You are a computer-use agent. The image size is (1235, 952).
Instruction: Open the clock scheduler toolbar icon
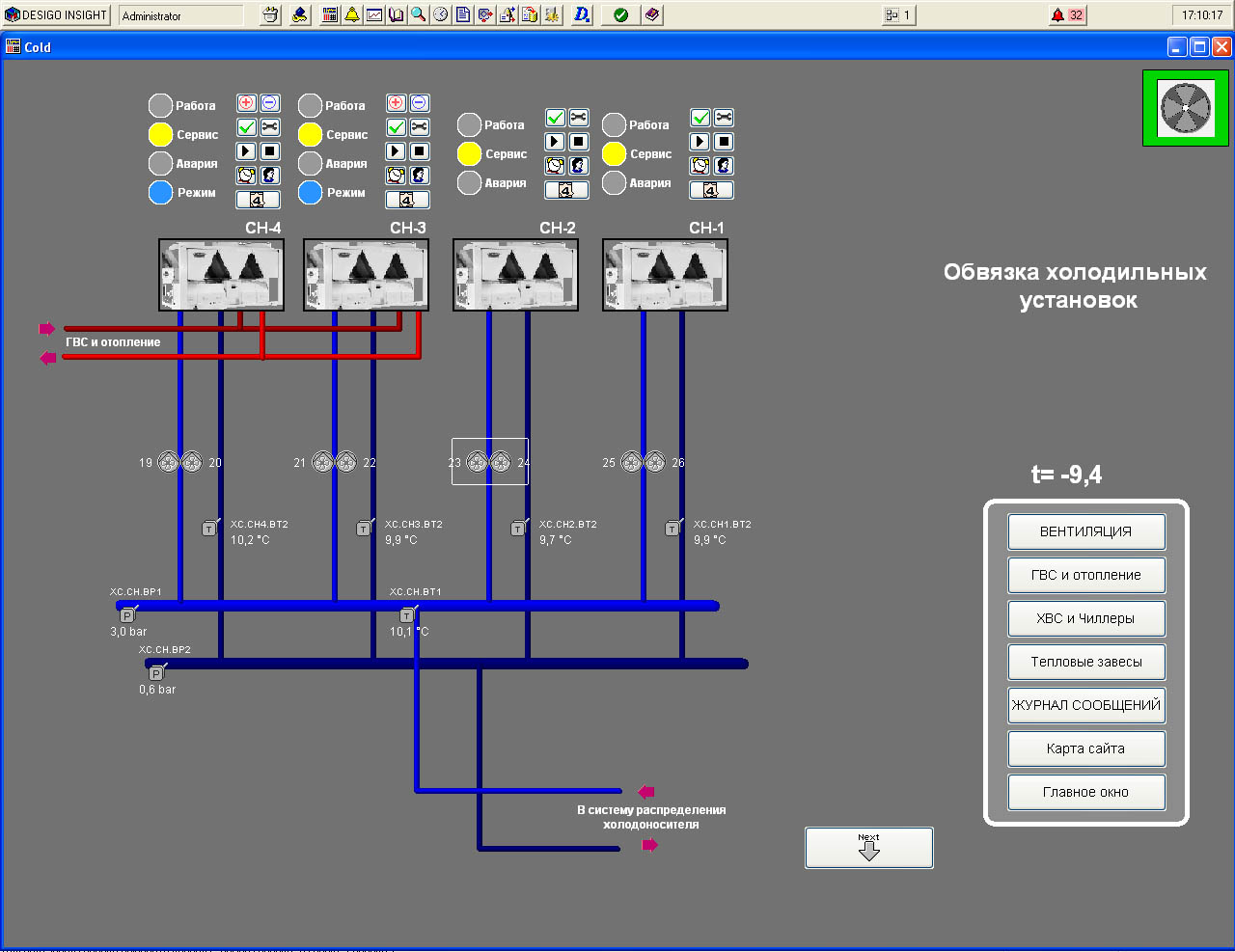pyautogui.click(x=441, y=14)
